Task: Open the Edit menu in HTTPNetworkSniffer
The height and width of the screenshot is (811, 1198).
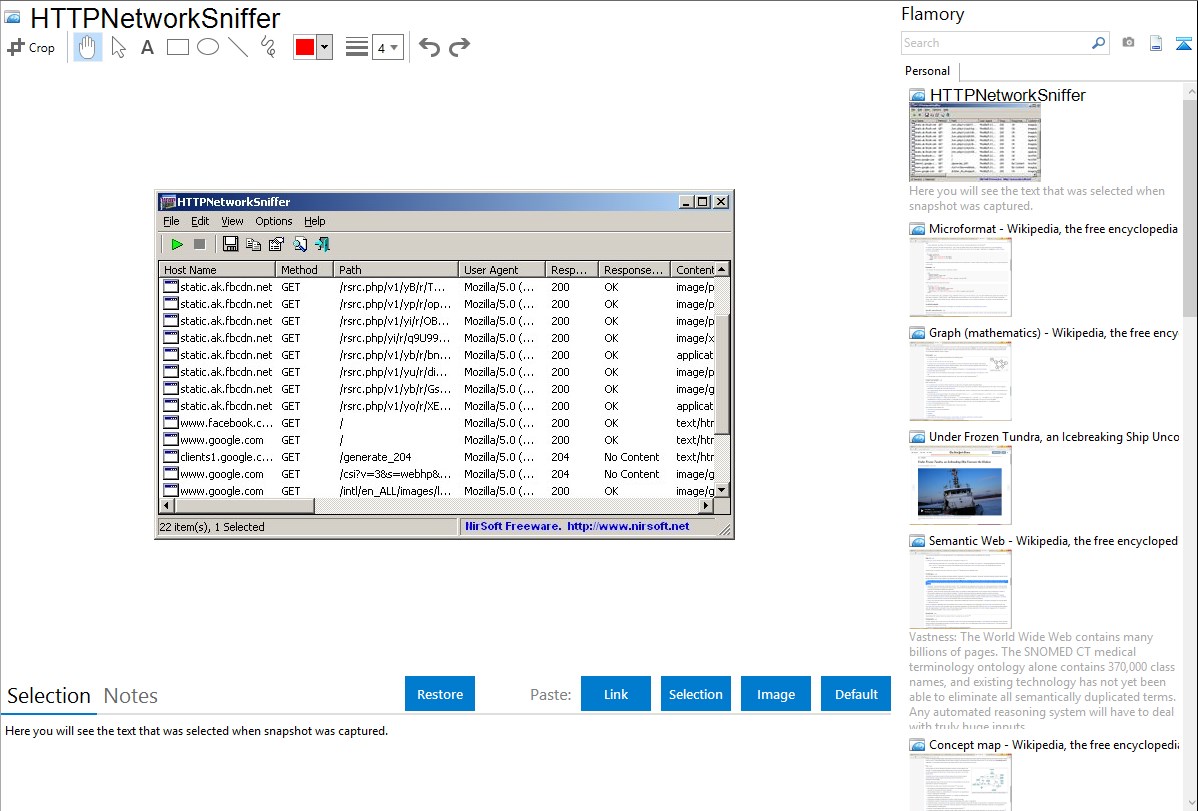Action: tap(200, 222)
